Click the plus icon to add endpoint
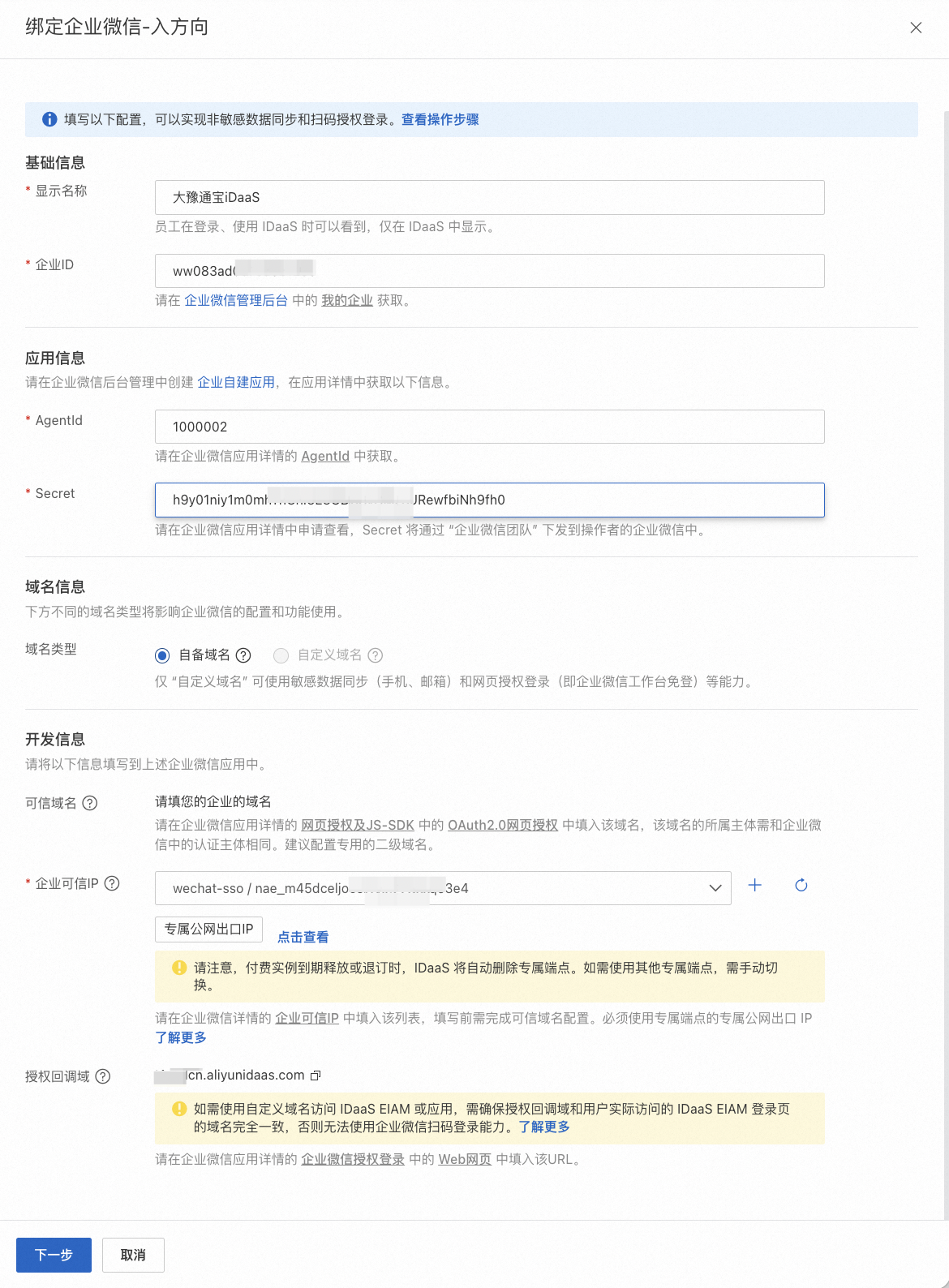 pos(754,885)
